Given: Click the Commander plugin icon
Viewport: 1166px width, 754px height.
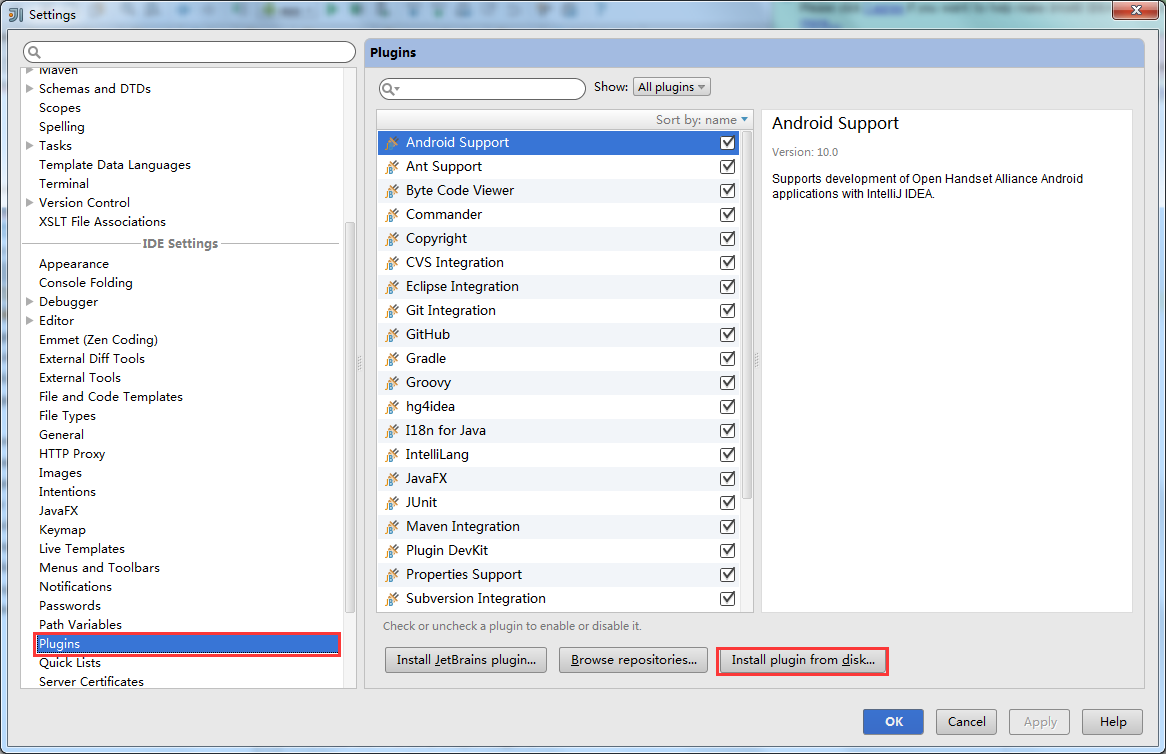Looking at the screenshot, I should (x=392, y=215).
